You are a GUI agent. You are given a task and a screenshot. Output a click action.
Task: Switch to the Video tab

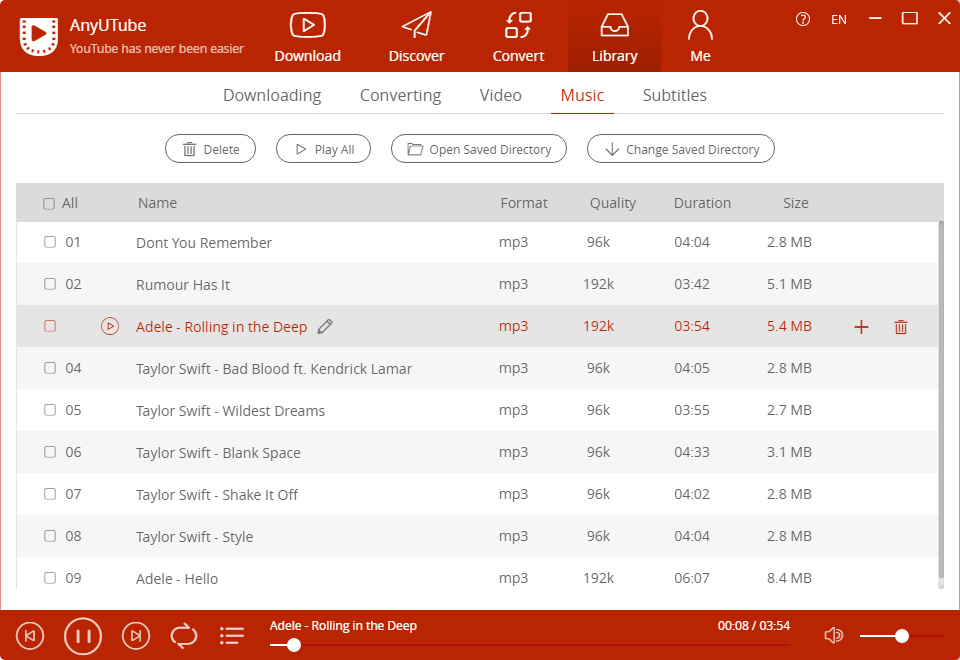500,96
